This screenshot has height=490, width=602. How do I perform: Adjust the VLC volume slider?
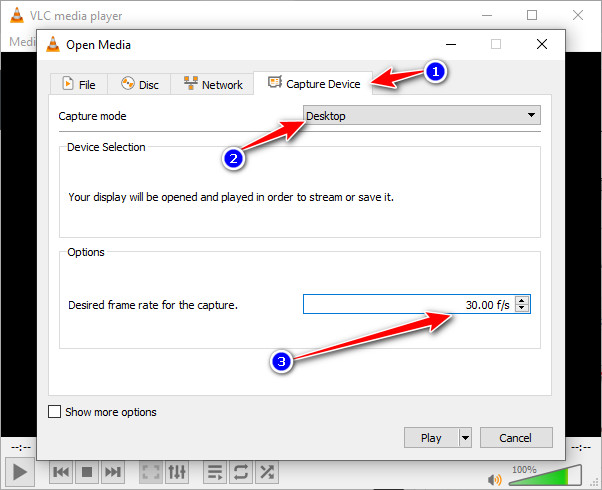tap(545, 476)
